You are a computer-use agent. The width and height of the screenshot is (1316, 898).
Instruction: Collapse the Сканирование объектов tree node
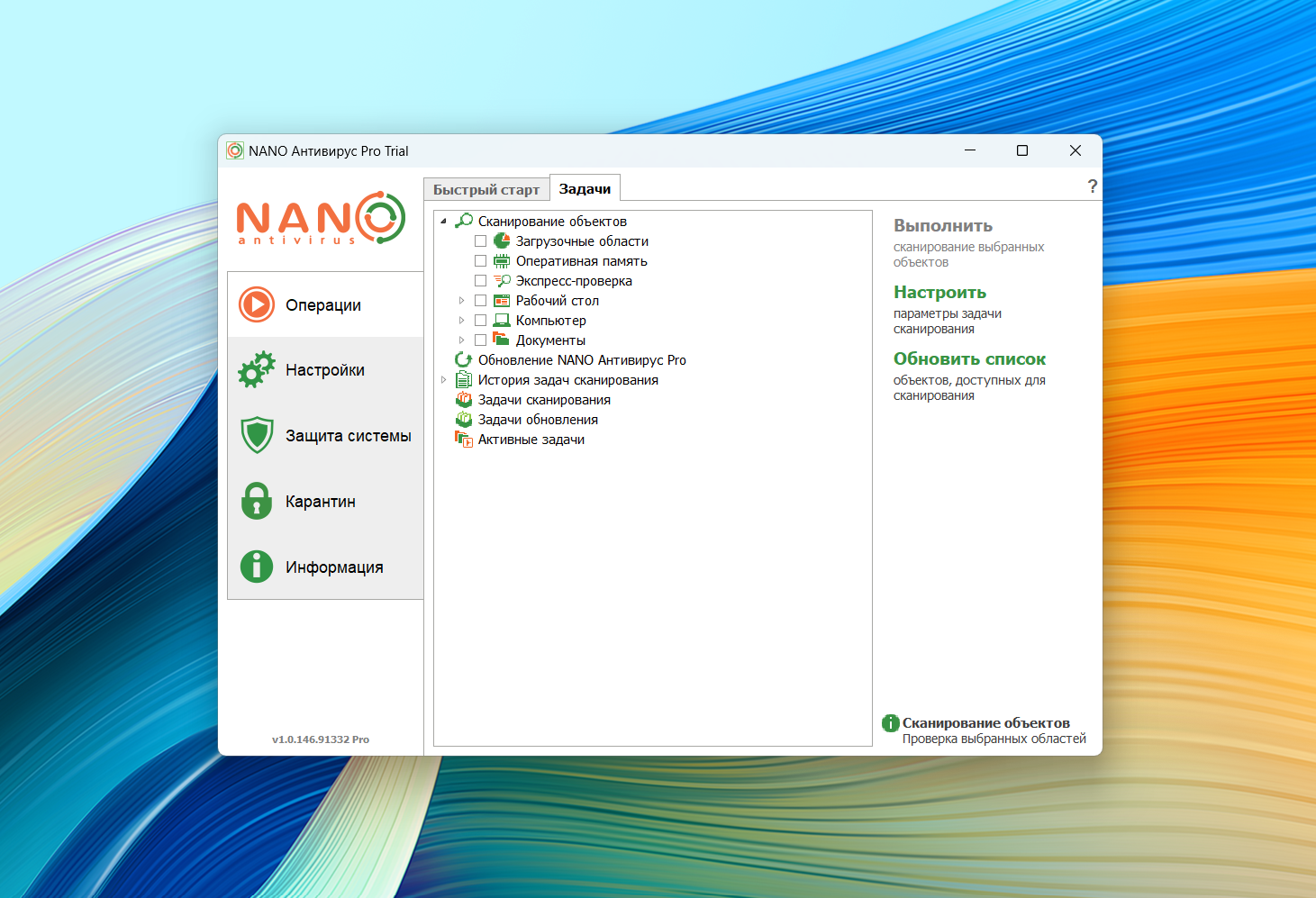(443, 222)
